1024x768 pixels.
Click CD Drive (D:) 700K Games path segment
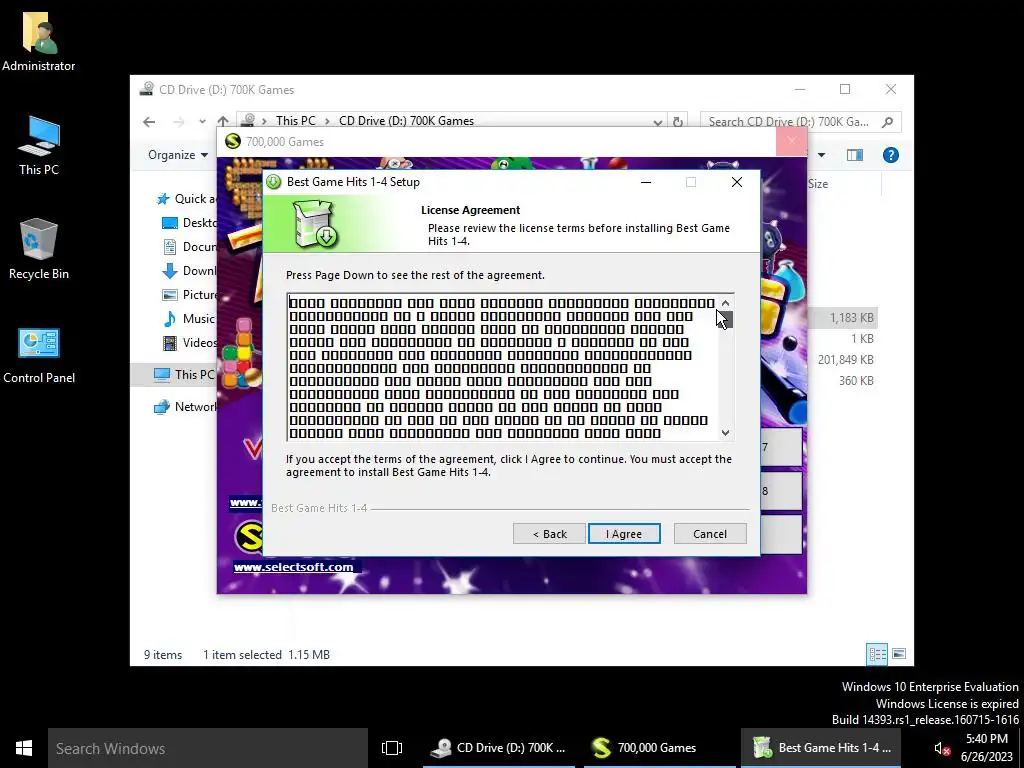coord(406,121)
